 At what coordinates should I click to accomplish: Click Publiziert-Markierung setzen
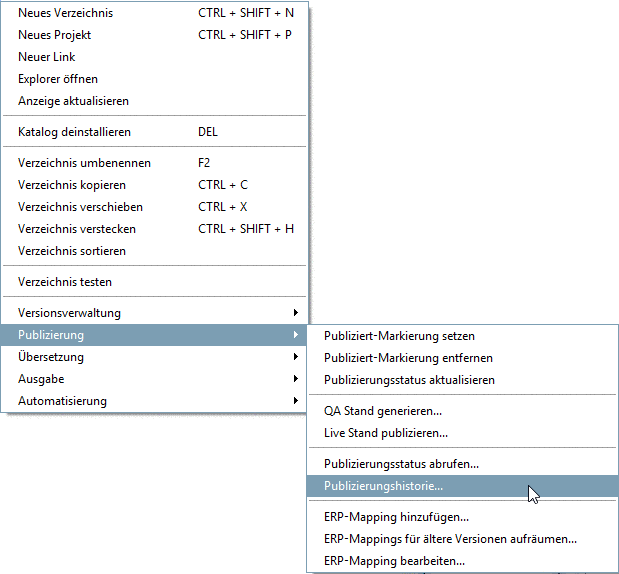(x=399, y=336)
